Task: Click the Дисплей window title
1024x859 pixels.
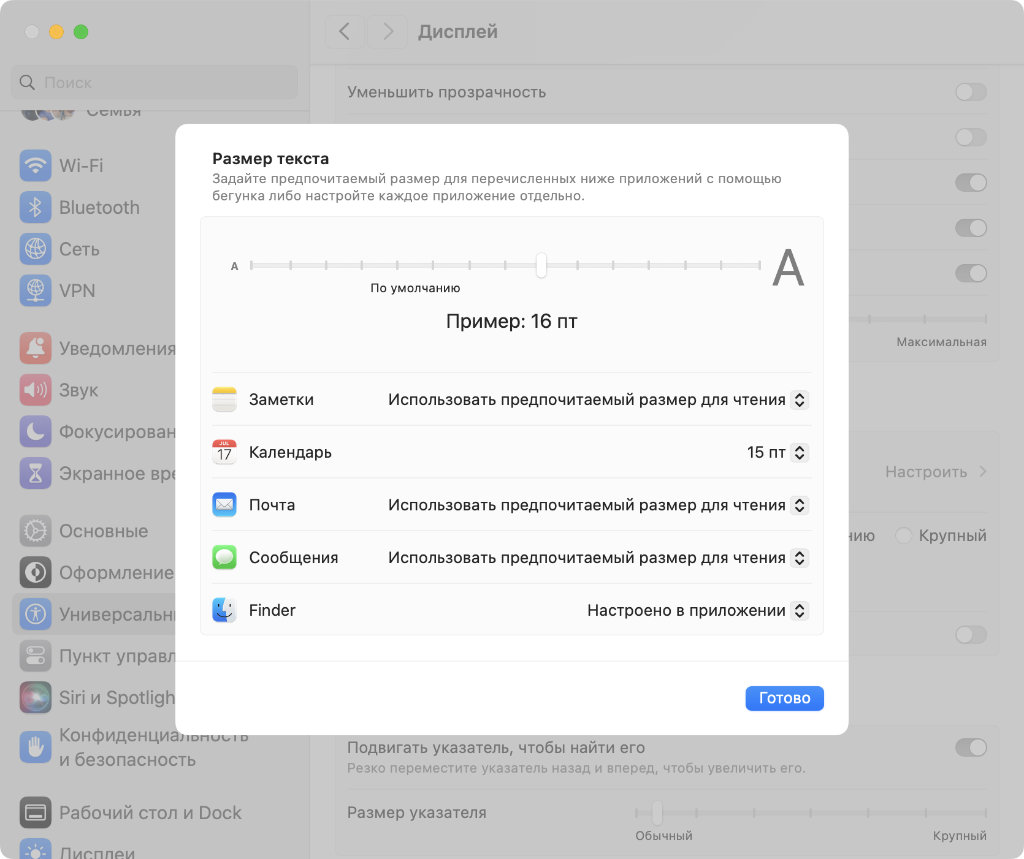Action: (x=458, y=31)
